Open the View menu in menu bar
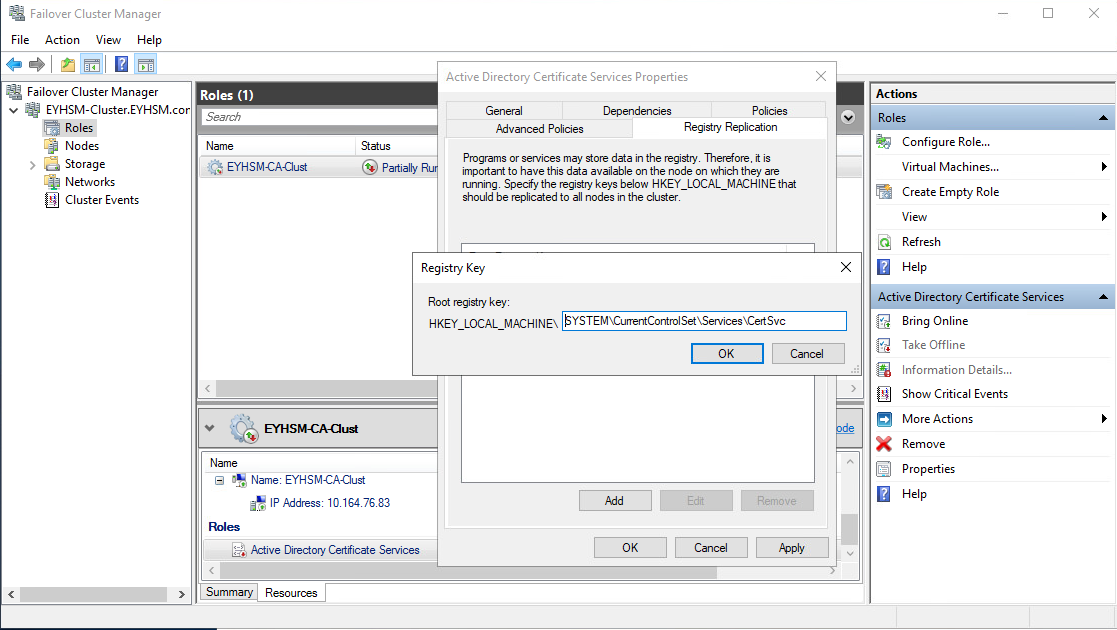Screen dimensions: 1117x630 point(108,40)
